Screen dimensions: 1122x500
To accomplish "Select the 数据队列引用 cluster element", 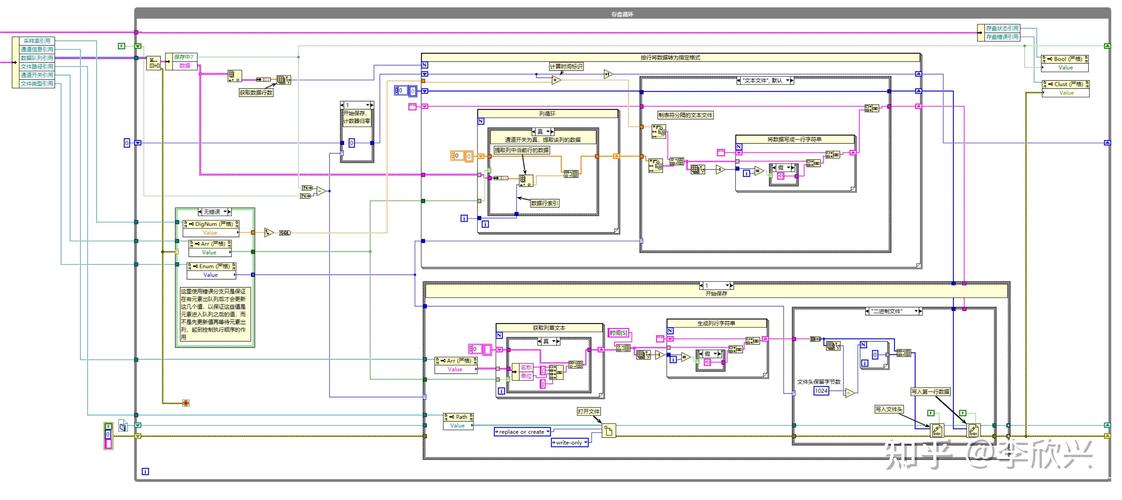I will [37, 58].
